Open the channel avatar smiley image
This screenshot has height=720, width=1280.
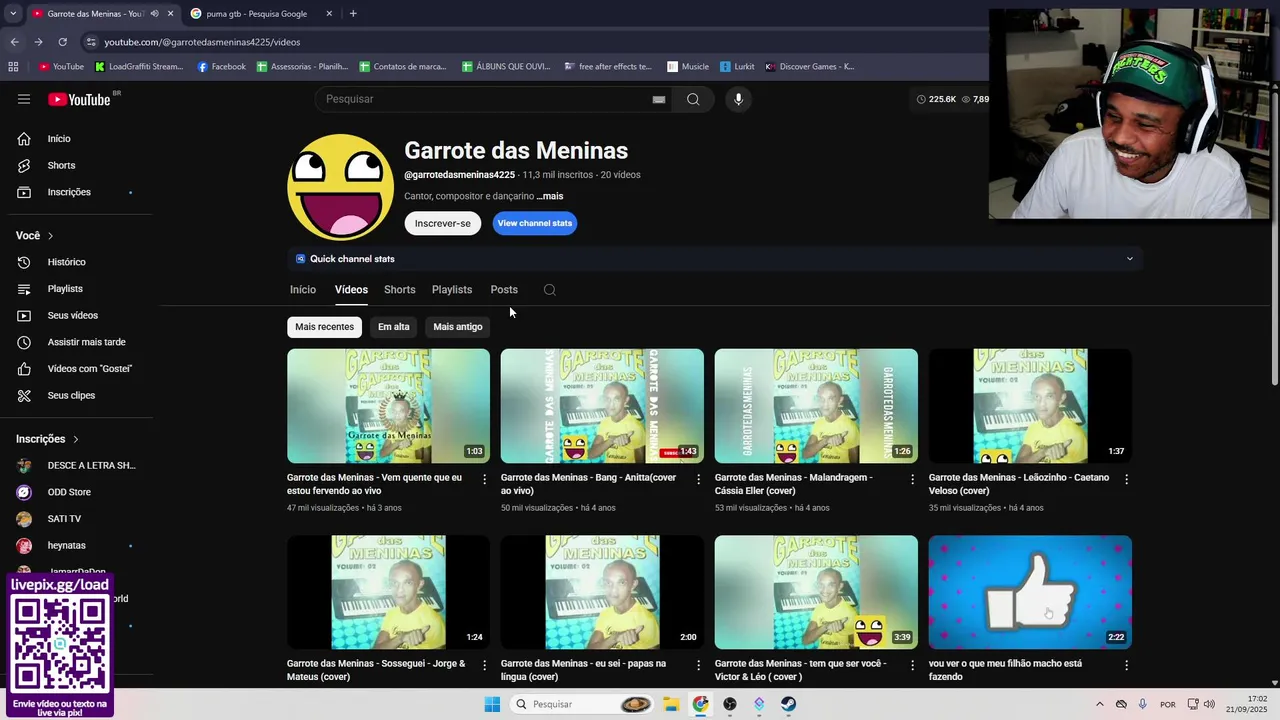pyautogui.click(x=341, y=188)
